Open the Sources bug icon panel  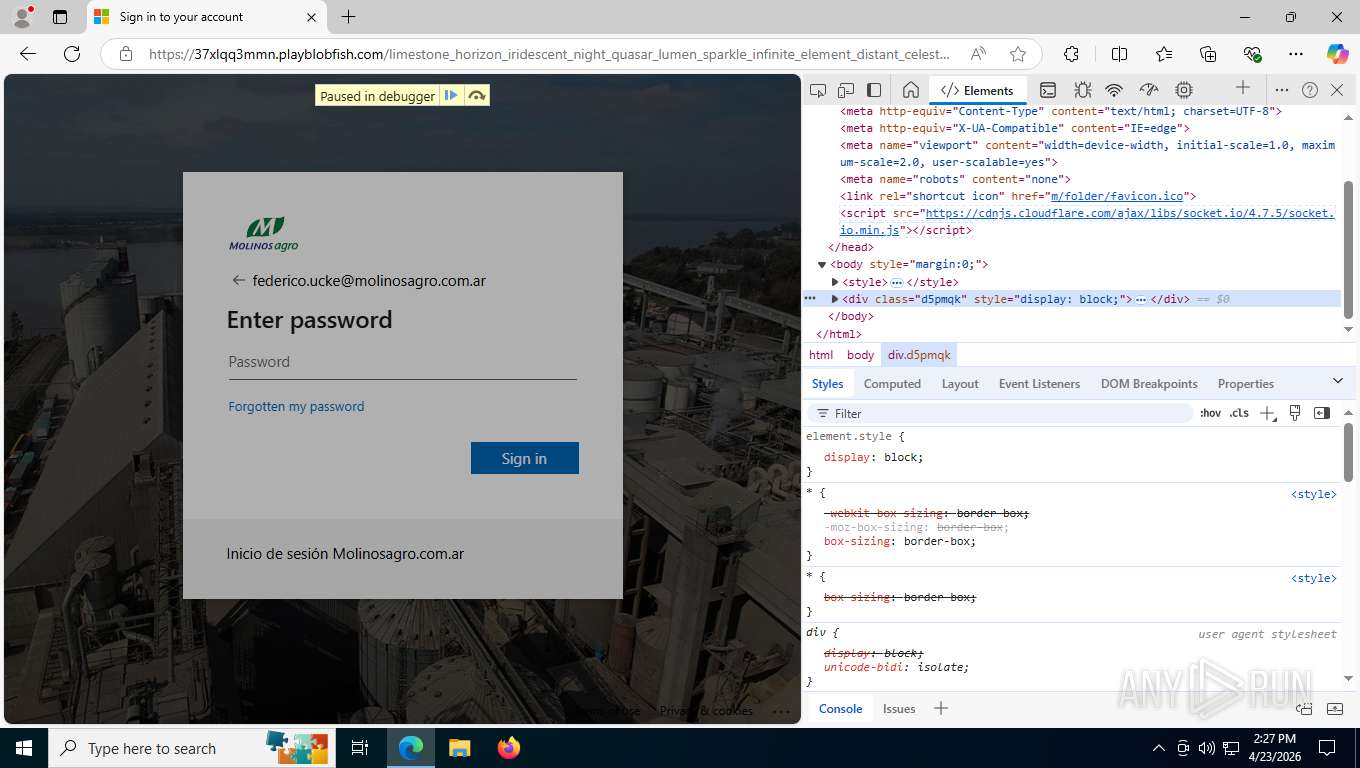click(x=1082, y=90)
